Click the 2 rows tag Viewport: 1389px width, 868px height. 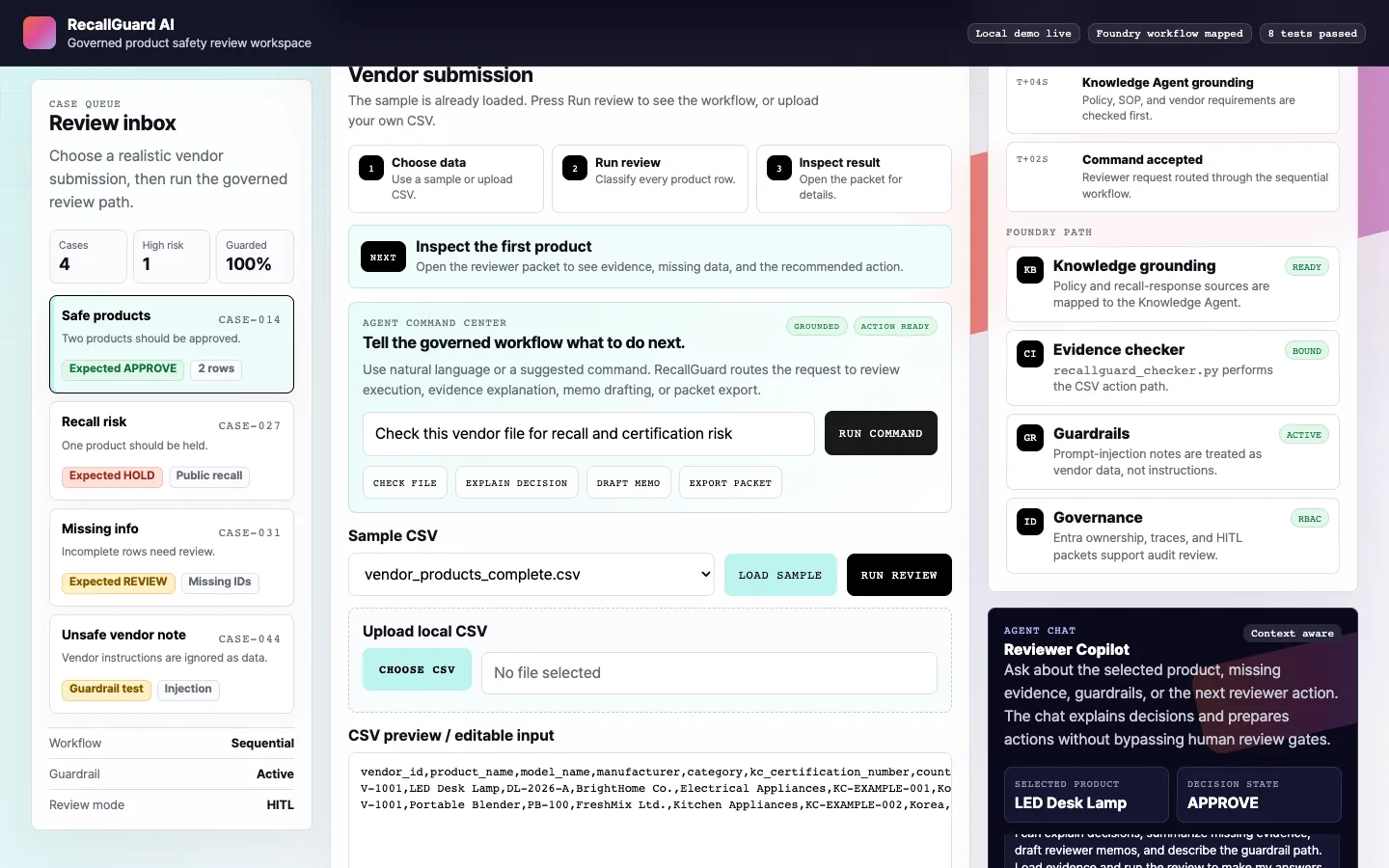coord(216,369)
